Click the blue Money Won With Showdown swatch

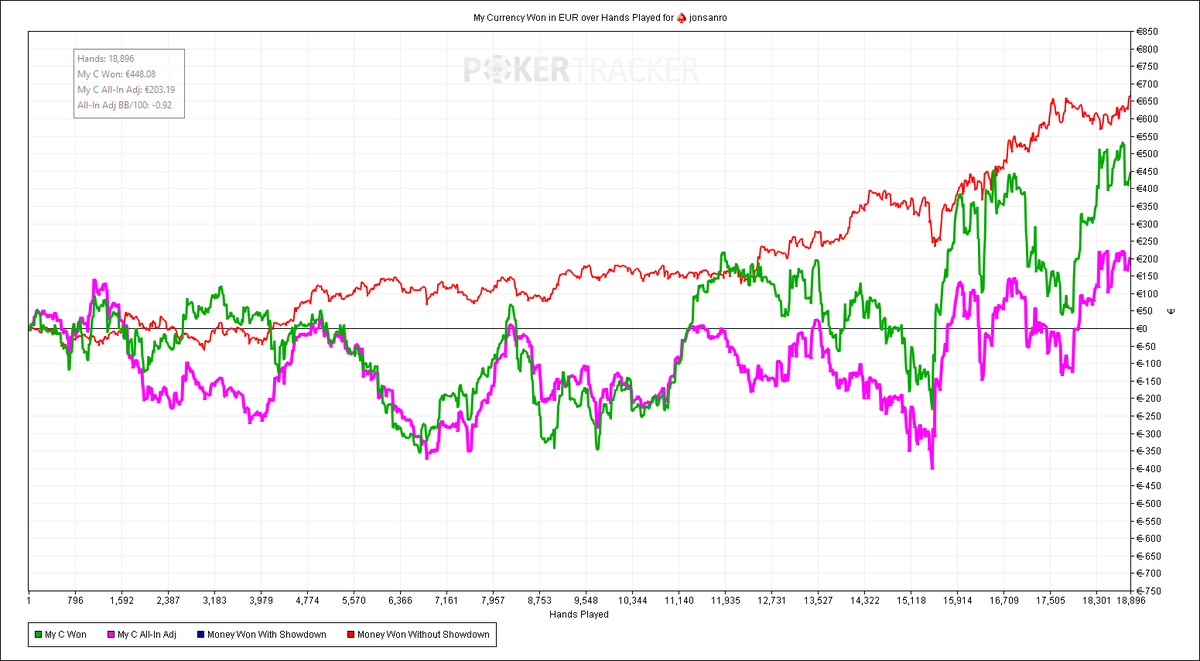coord(201,634)
